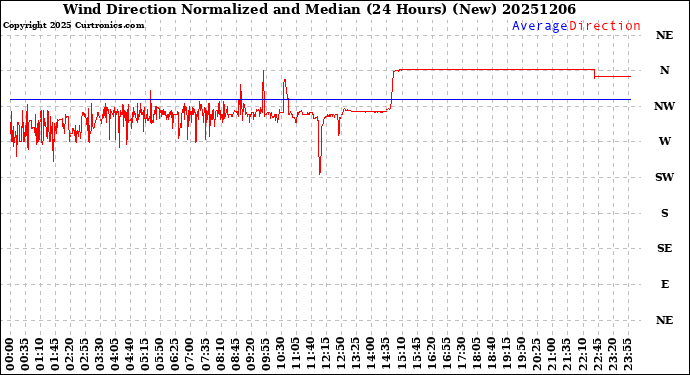The image size is (690, 375).
Task: Click the chart title text
Action: [319, 9]
